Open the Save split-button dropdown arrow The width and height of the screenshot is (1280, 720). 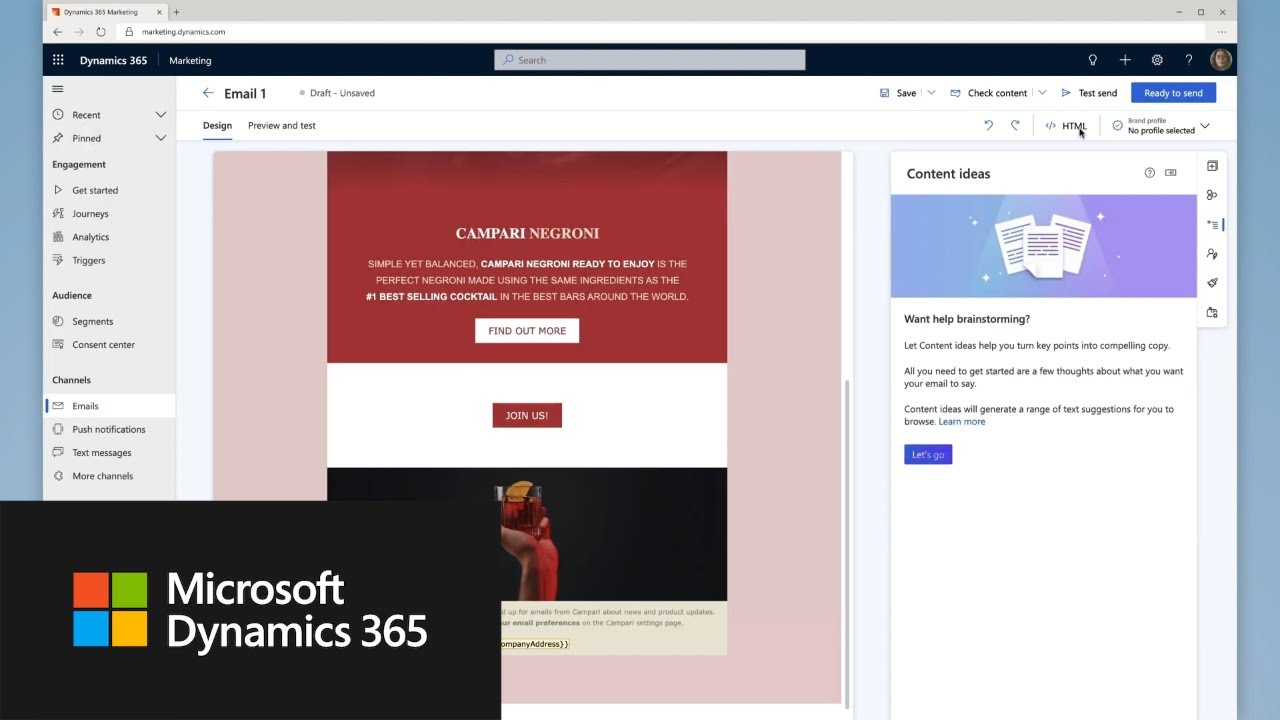click(931, 93)
